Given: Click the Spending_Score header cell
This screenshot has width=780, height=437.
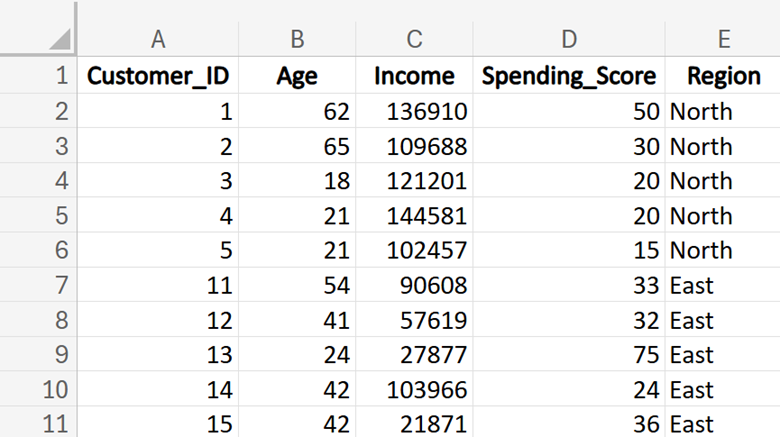Looking at the screenshot, I should (x=569, y=76).
